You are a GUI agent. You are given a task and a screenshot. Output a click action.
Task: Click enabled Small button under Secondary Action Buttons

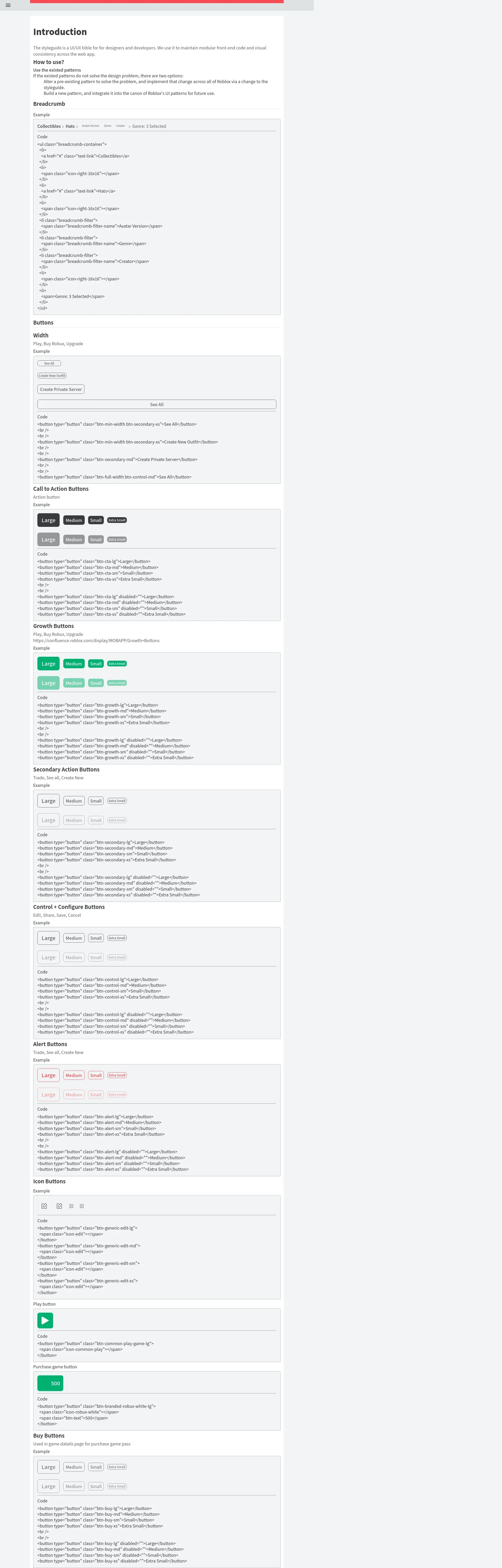[96, 801]
